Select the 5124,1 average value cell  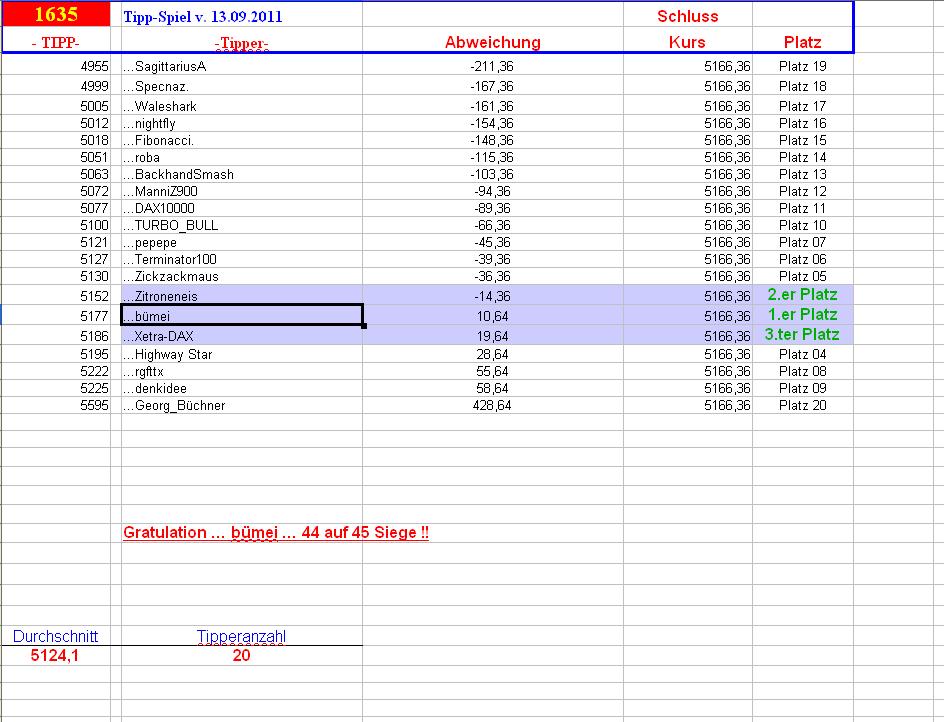tap(53, 655)
